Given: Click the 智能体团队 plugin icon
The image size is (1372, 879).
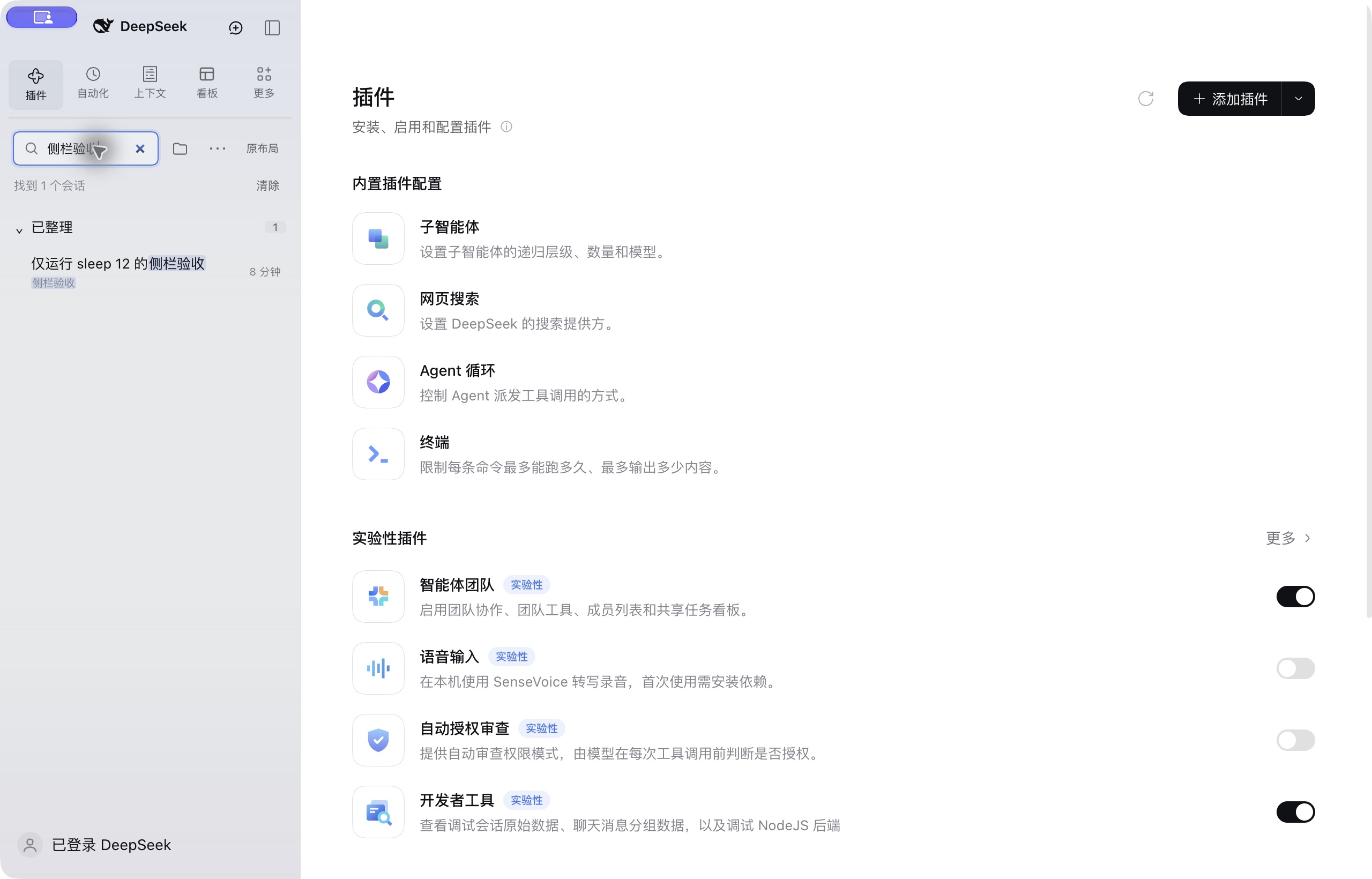Looking at the screenshot, I should [378, 597].
